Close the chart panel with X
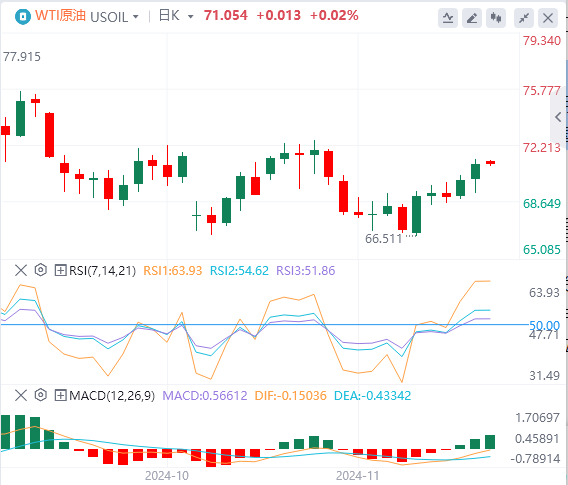The height and width of the screenshot is (485, 568). point(548,18)
